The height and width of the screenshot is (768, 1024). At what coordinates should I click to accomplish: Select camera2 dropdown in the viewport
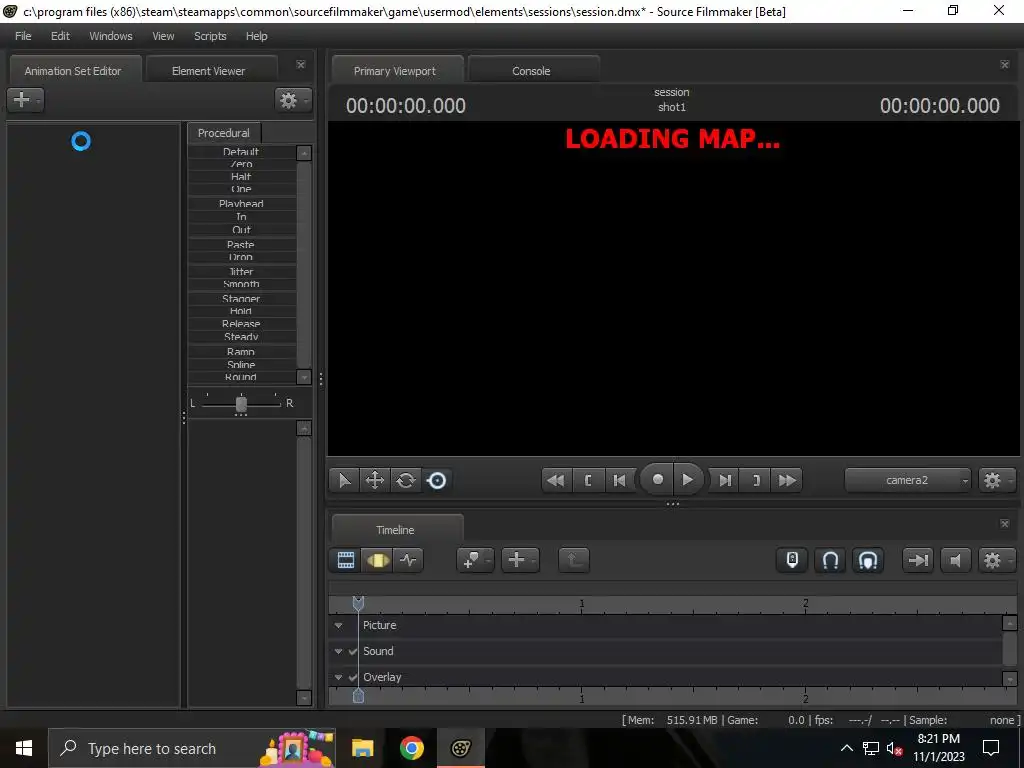pos(908,481)
